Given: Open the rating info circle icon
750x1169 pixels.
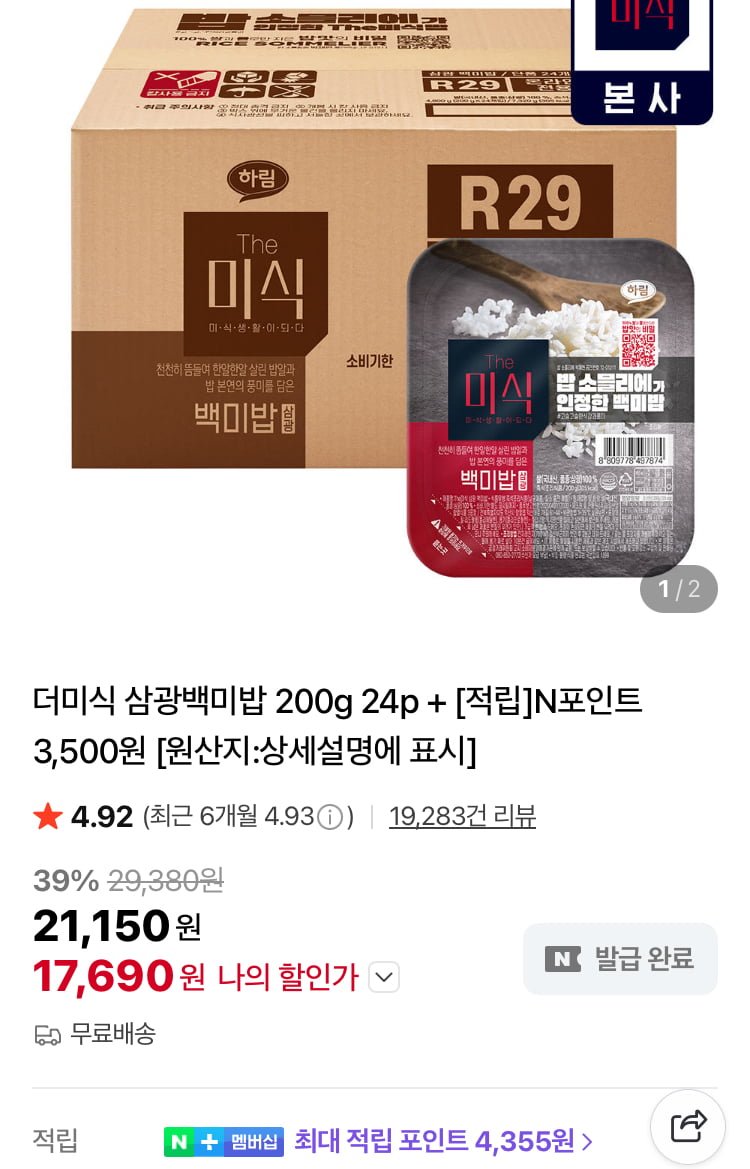Looking at the screenshot, I should (330, 818).
